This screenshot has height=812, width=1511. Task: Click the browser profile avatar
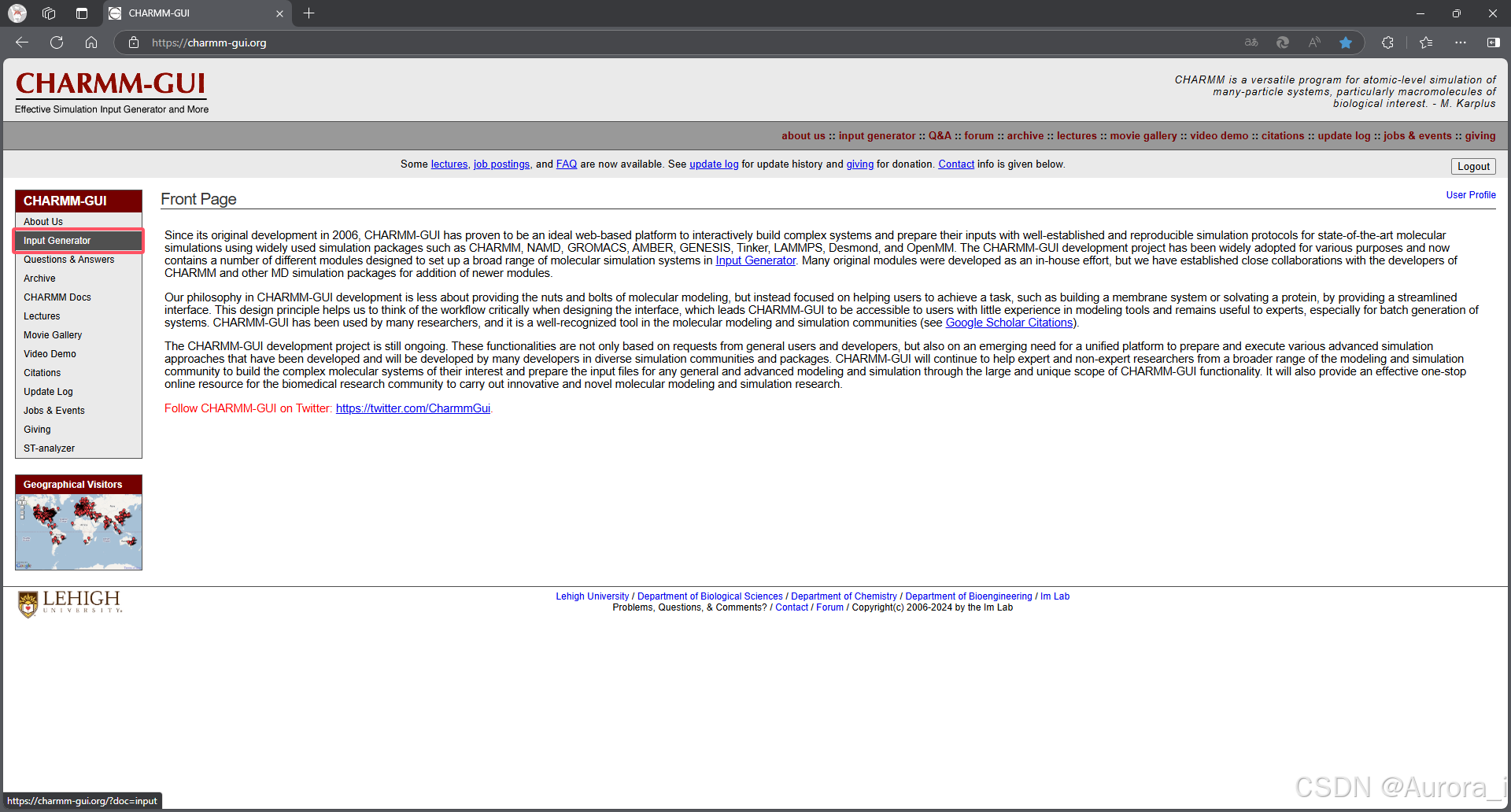tap(17, 13)
